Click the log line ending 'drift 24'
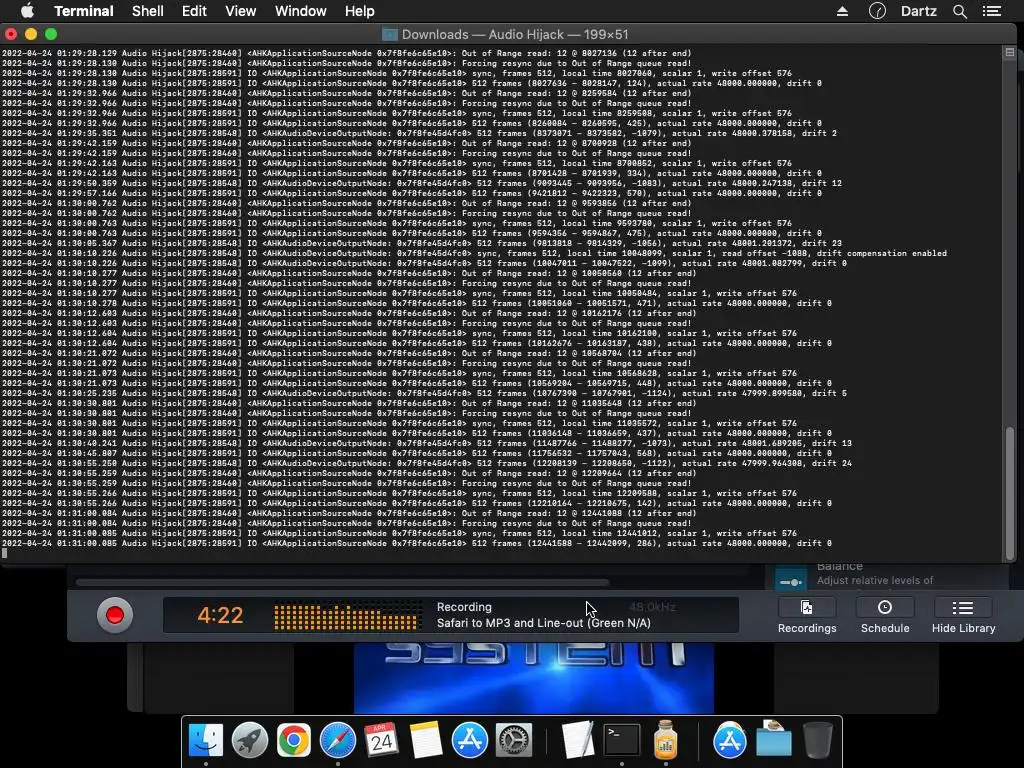This screenshot has width=1024, height=768. pyautogui.click(x=426, y=464)
